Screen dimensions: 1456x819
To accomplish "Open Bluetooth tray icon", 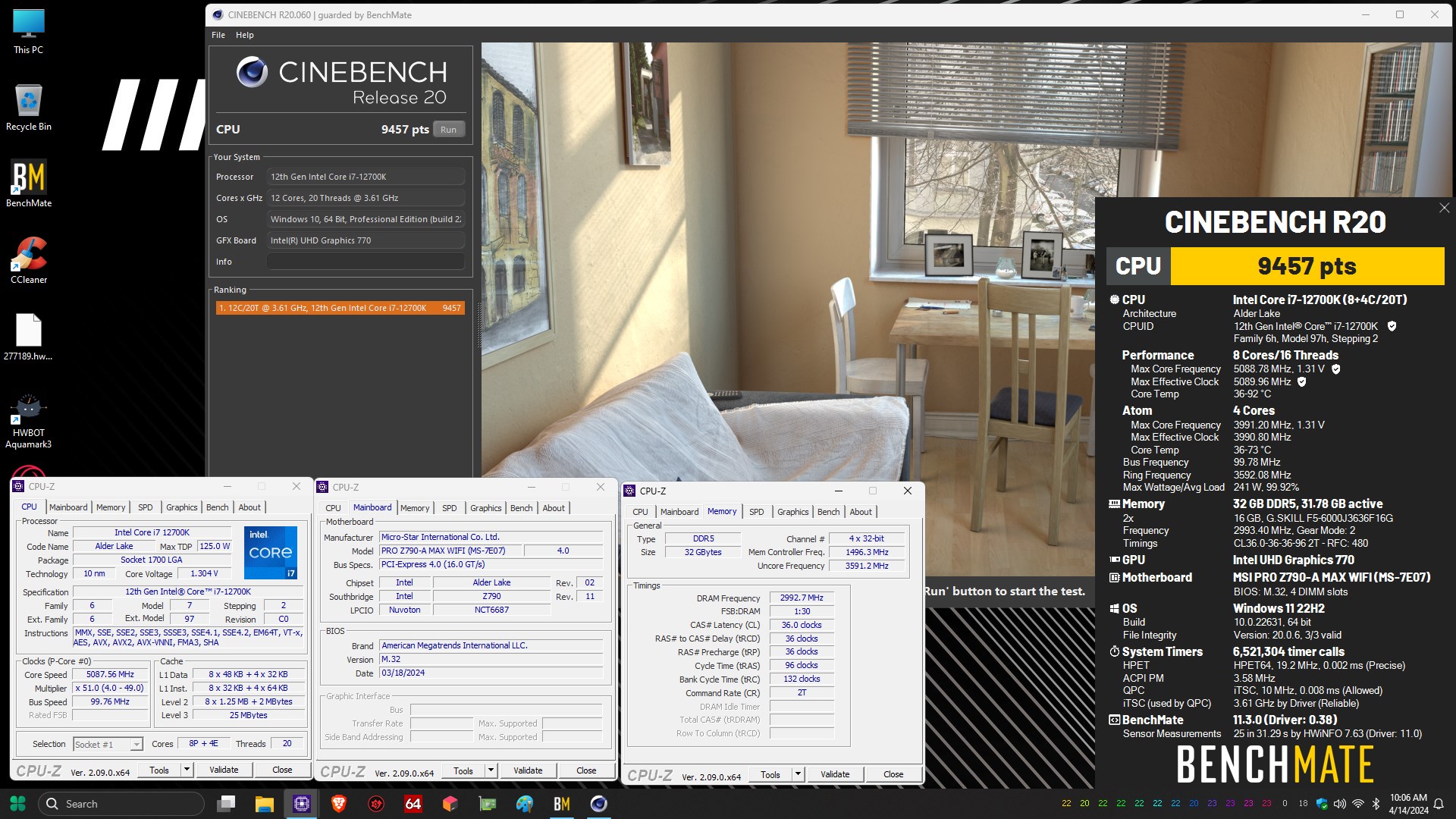I will (1376, 804).
